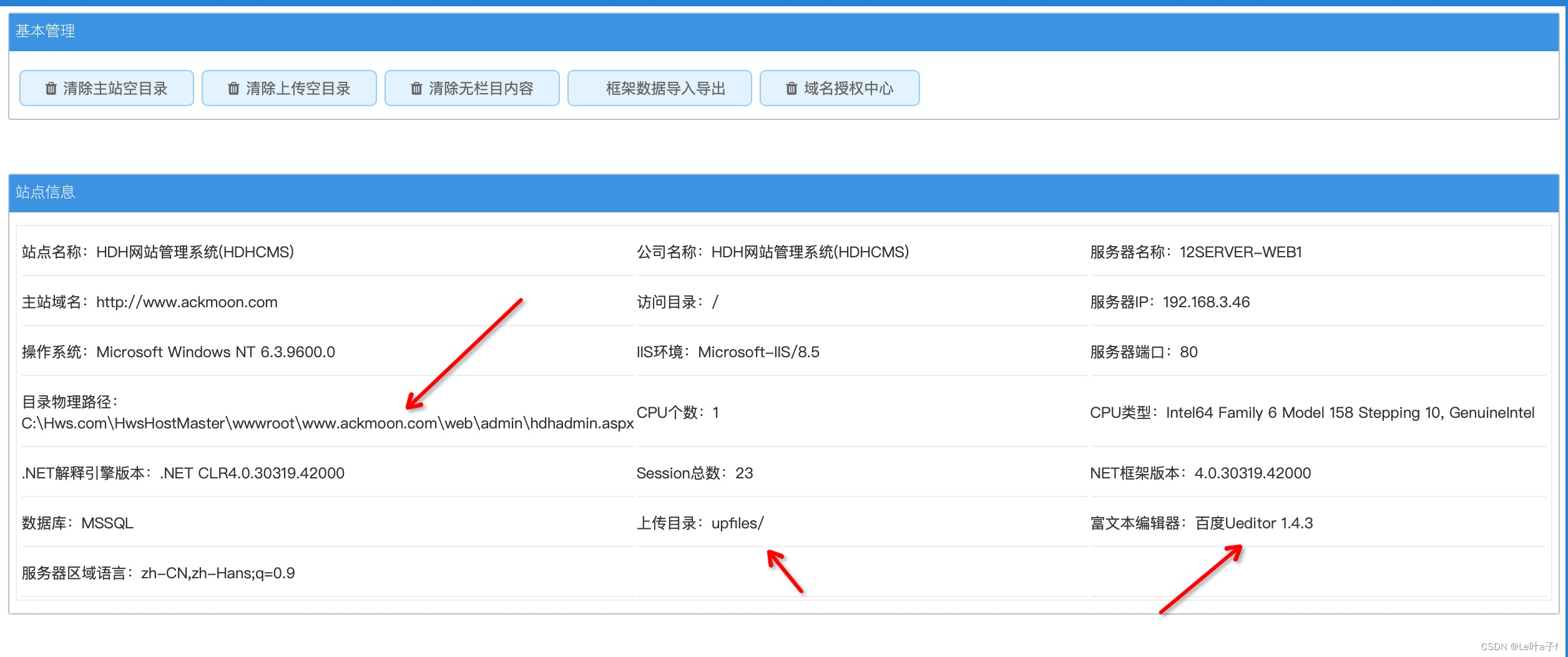Click .NET CLR4.0.30319.42000 engine version
The width and height of the screenshot is (1568, 657).
[252, 473]
